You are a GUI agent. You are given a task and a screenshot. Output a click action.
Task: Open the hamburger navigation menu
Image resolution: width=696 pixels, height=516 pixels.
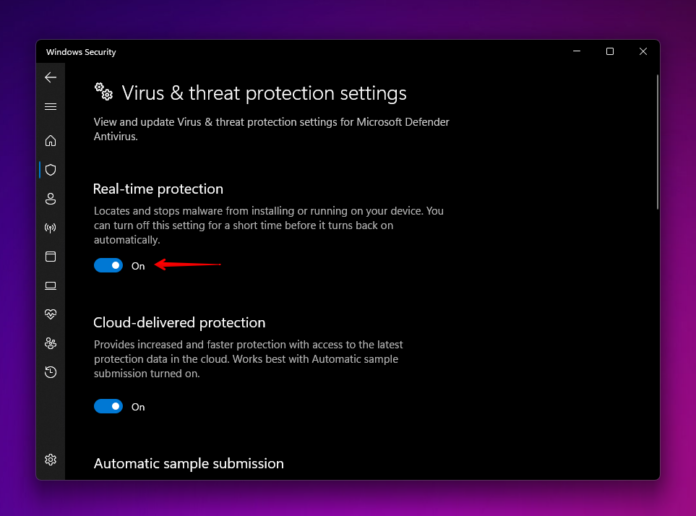pos(51,106)
